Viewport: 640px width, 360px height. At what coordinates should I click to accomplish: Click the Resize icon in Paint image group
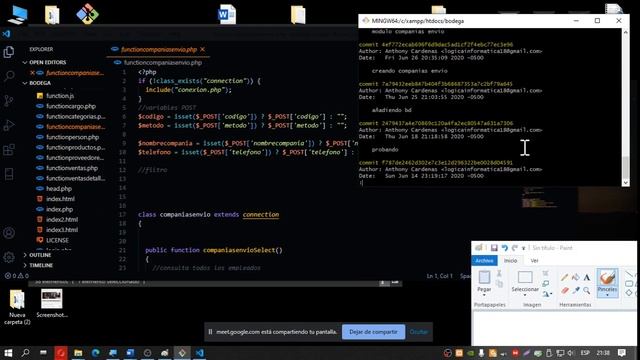pyautogui.click(x=546, y=284)
